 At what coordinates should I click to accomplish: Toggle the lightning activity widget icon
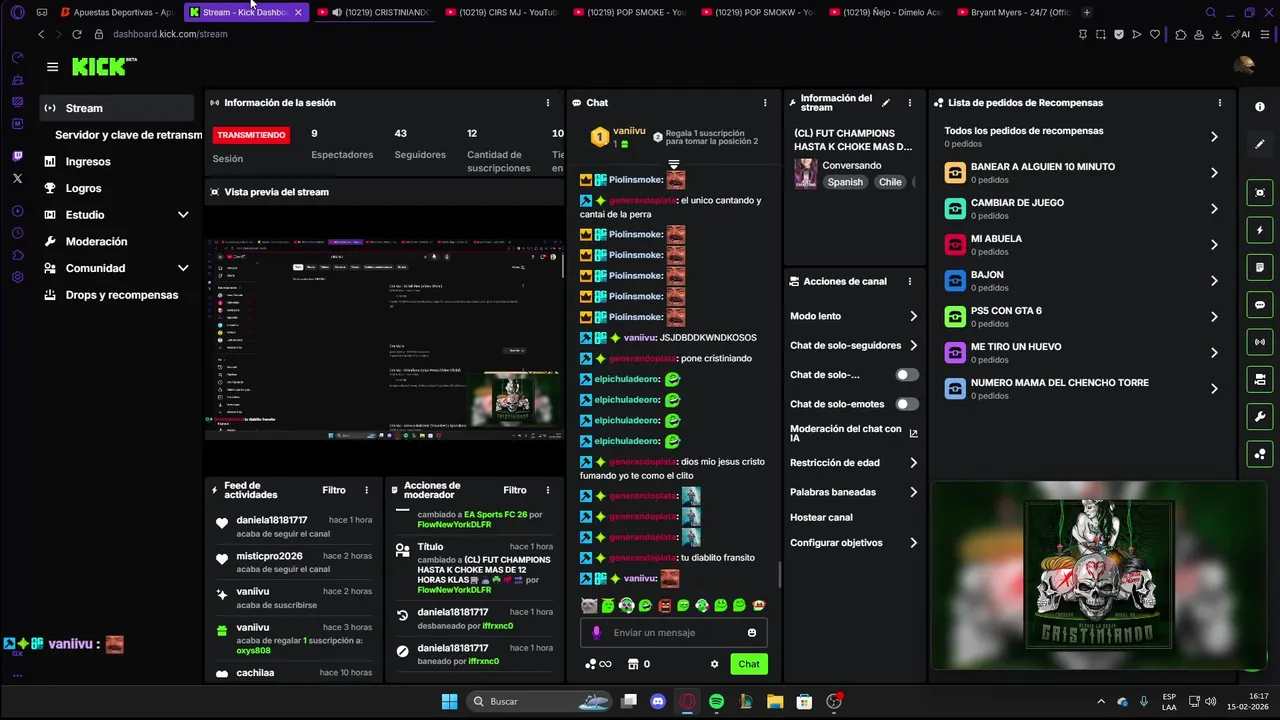(1260, 230)
